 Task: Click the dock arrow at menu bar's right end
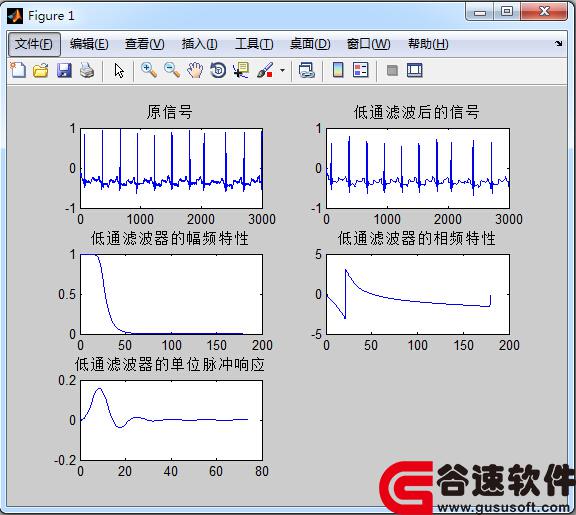click(559, 43)
